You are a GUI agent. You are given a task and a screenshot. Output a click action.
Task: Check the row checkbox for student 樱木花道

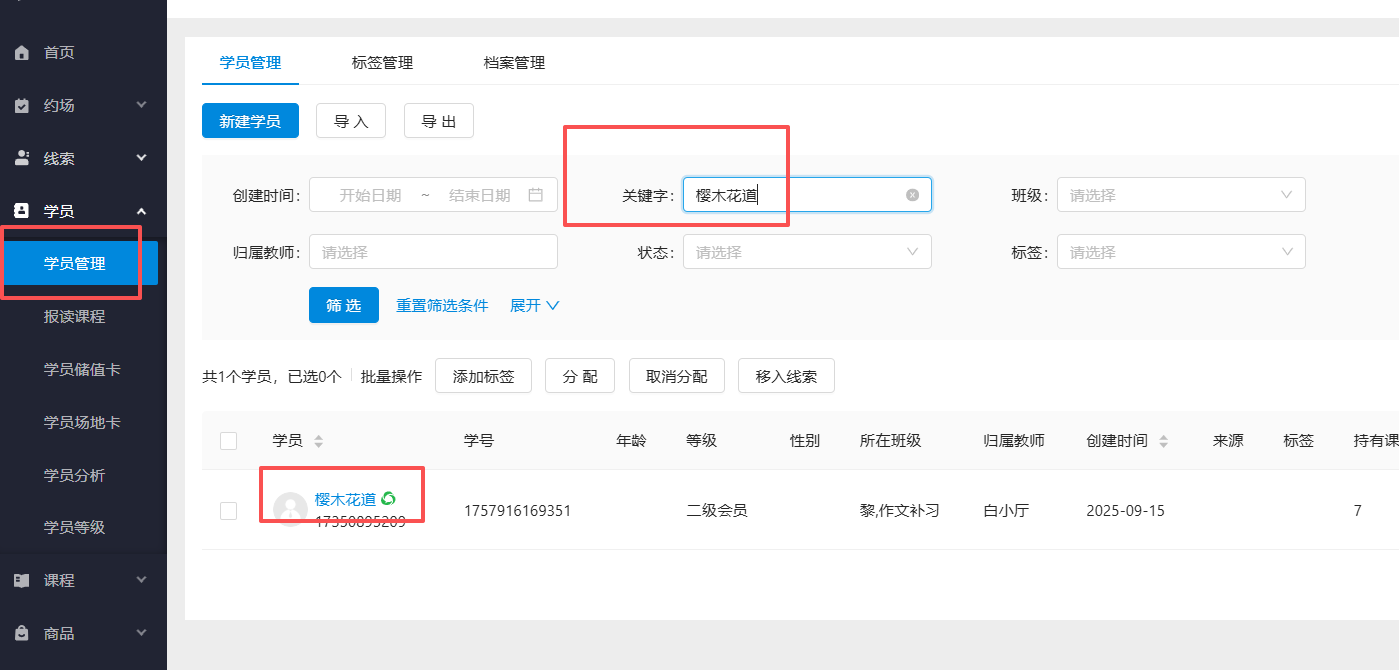pos(228,510)
